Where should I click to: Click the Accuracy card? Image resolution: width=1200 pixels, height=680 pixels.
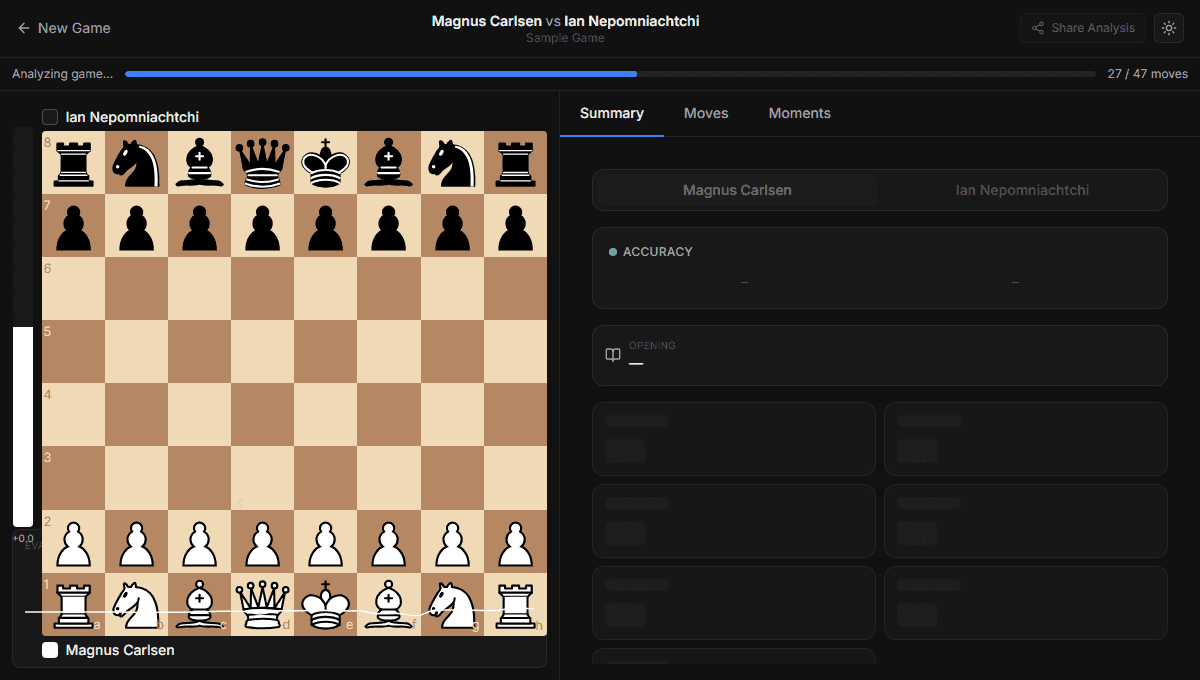tap(880, 268)
